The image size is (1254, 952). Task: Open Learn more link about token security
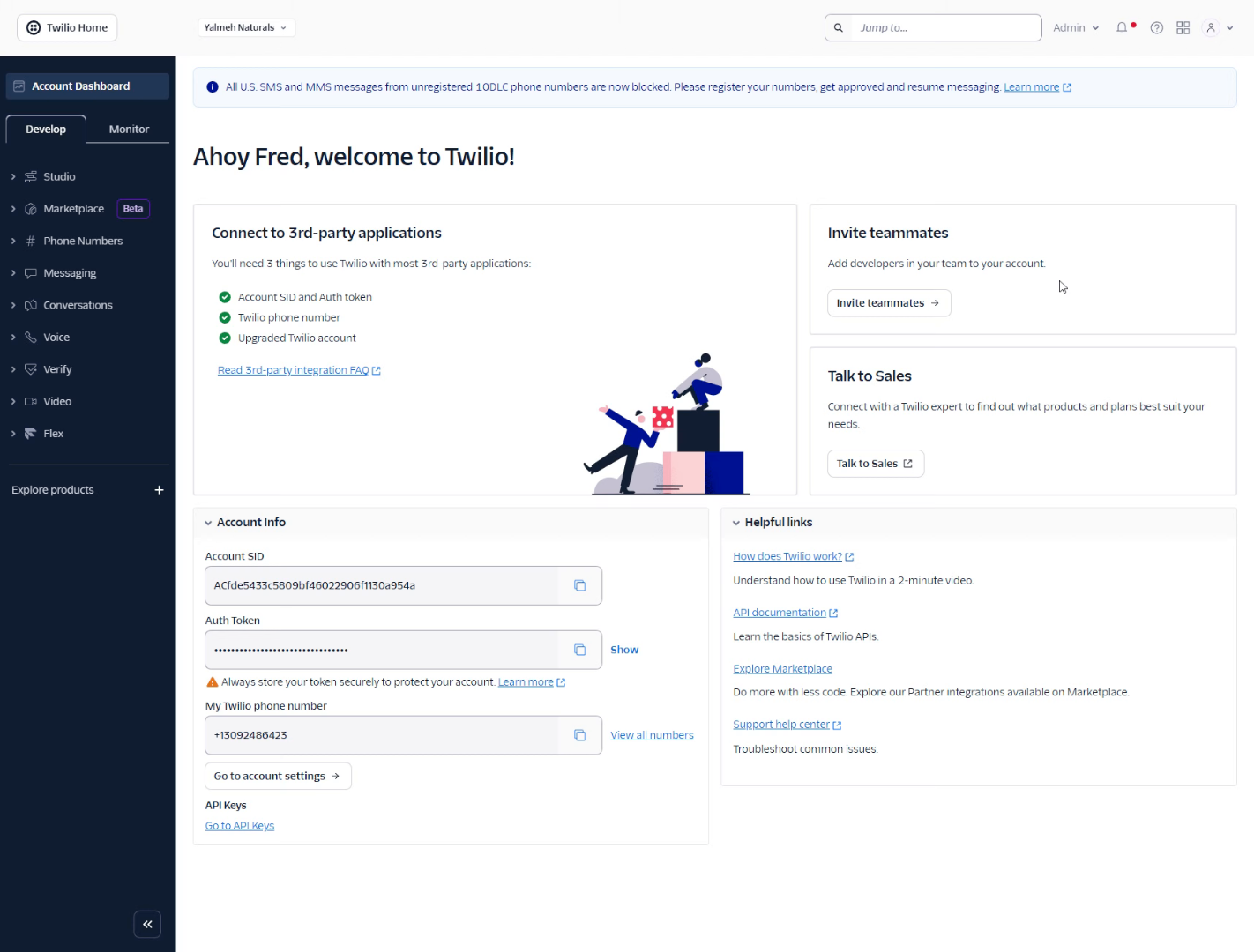pos(532,682)
